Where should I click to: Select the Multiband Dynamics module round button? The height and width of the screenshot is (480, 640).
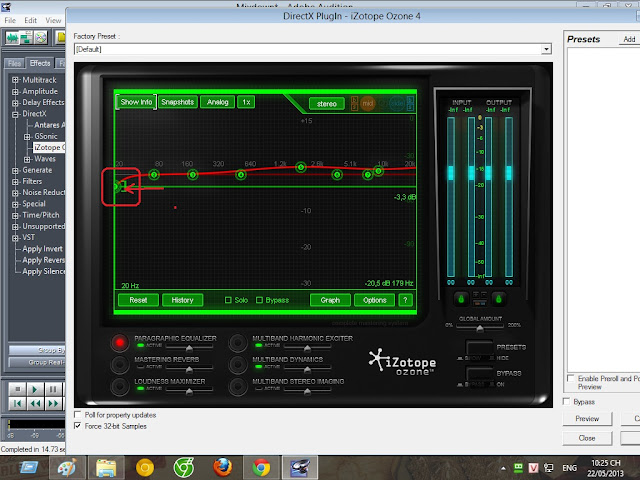pyautogui.click(x=238, y=364)
